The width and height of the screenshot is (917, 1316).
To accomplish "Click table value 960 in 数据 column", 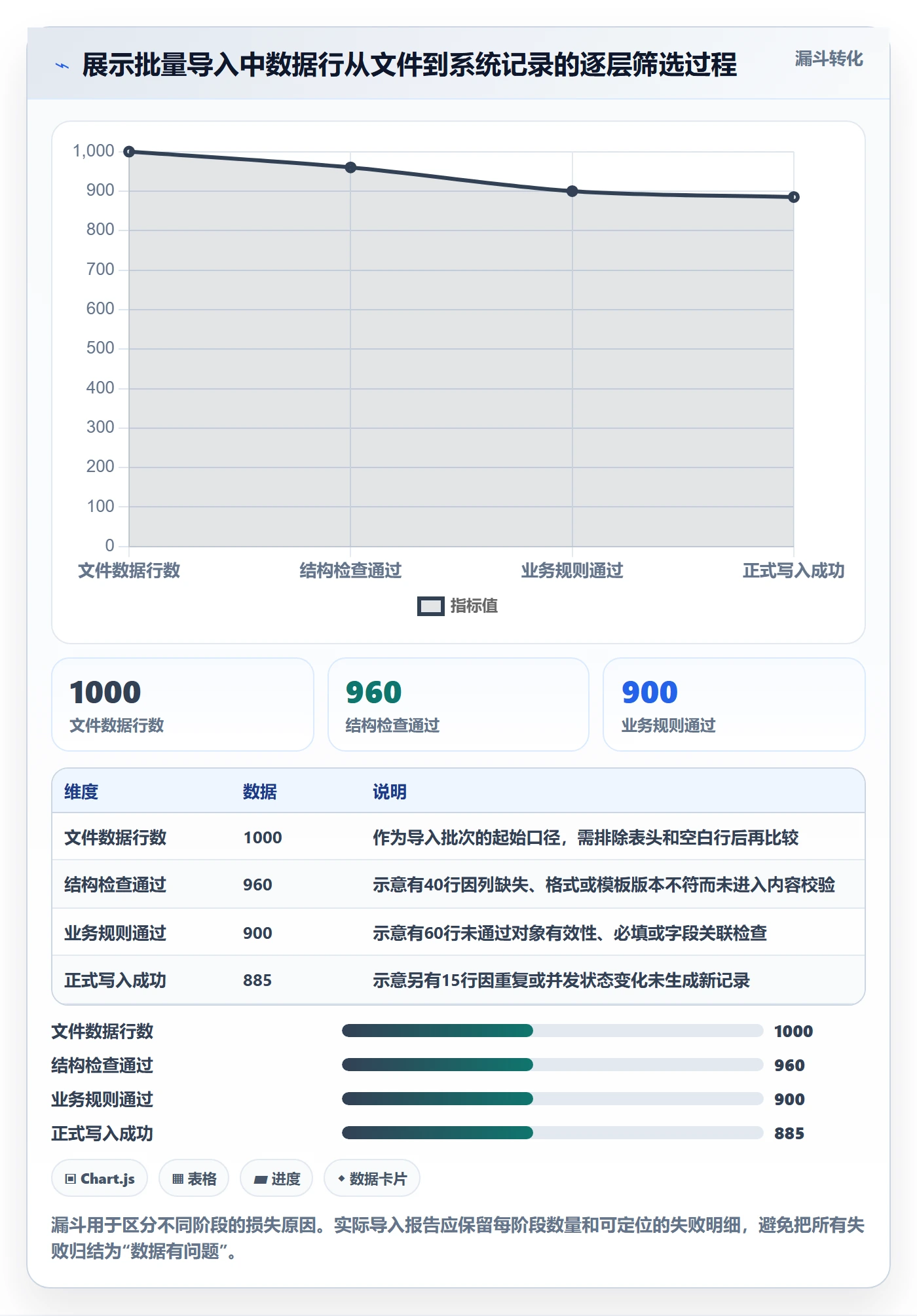I will [257, 885].
